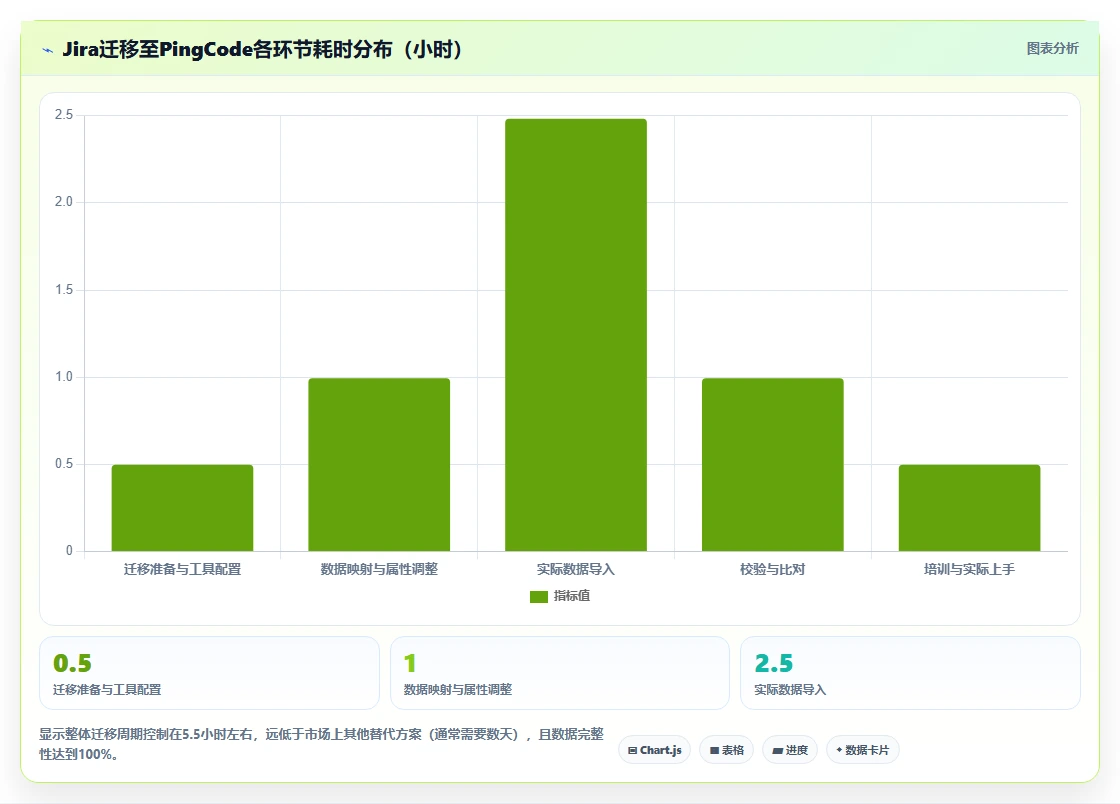Click the 0.5 y-axis tick label
The width and height of the screenshot is (1120, 804).
tap(64, 464)
